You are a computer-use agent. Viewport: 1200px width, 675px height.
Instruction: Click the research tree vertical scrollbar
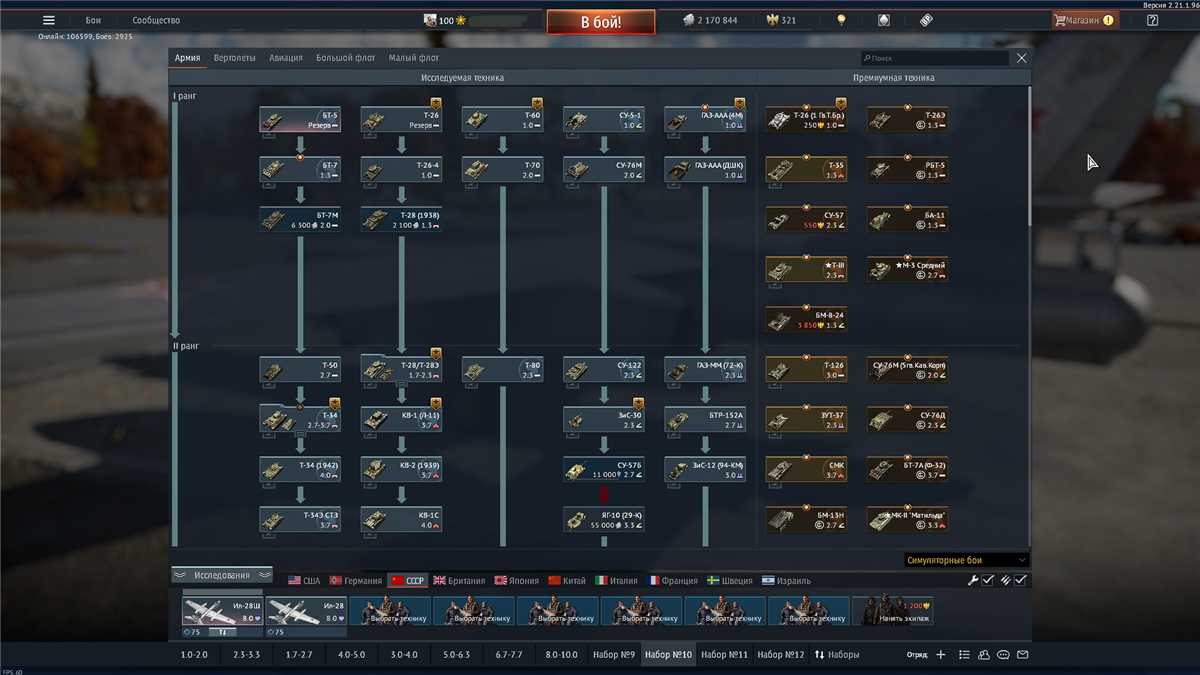click(x=1030, y=155)
